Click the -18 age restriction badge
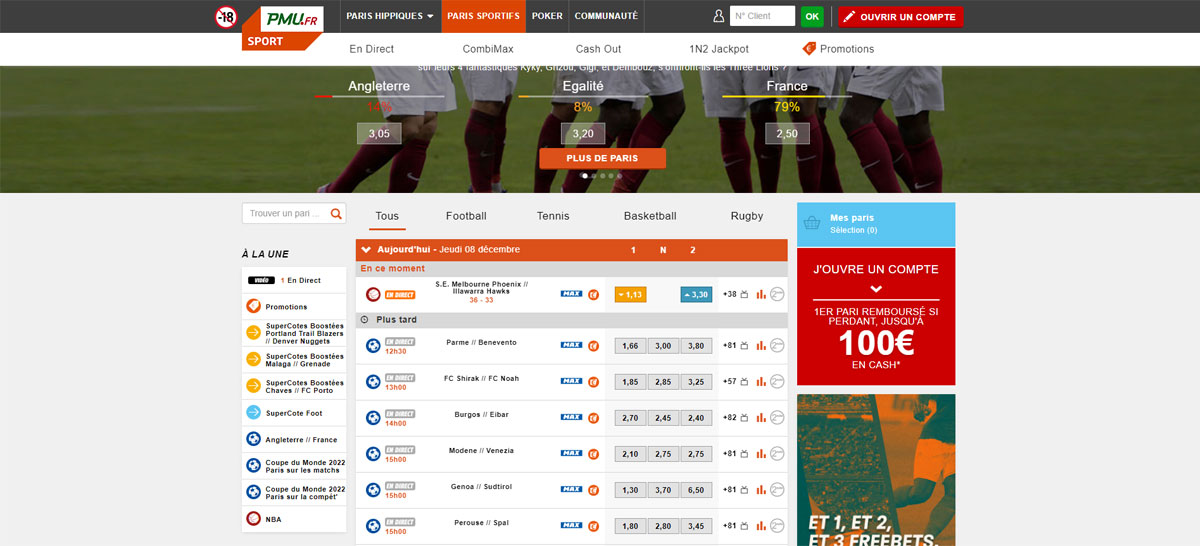Screen dimensions: 1200x546 (226, 17)
